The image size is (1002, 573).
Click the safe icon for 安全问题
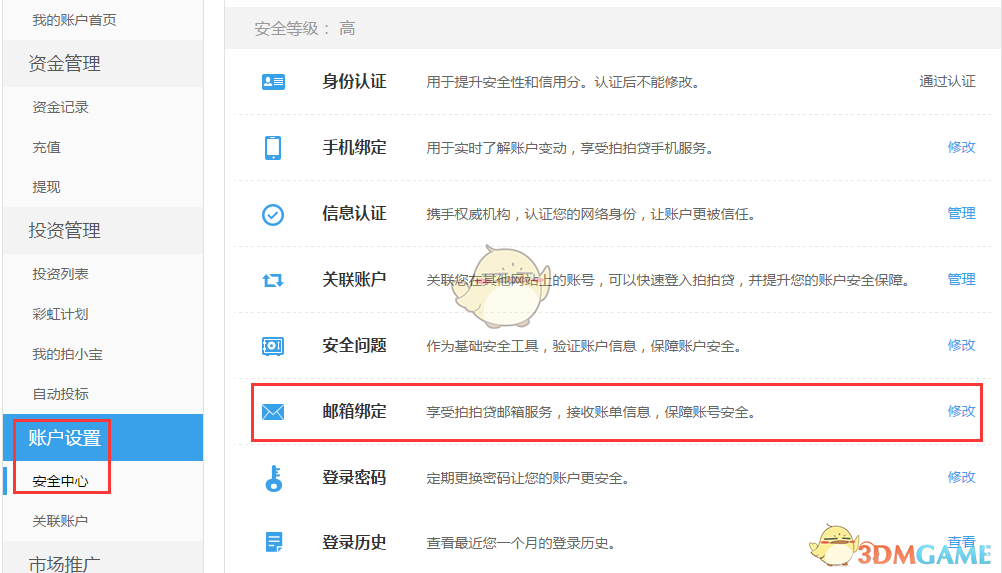click(x=273, y=346)
